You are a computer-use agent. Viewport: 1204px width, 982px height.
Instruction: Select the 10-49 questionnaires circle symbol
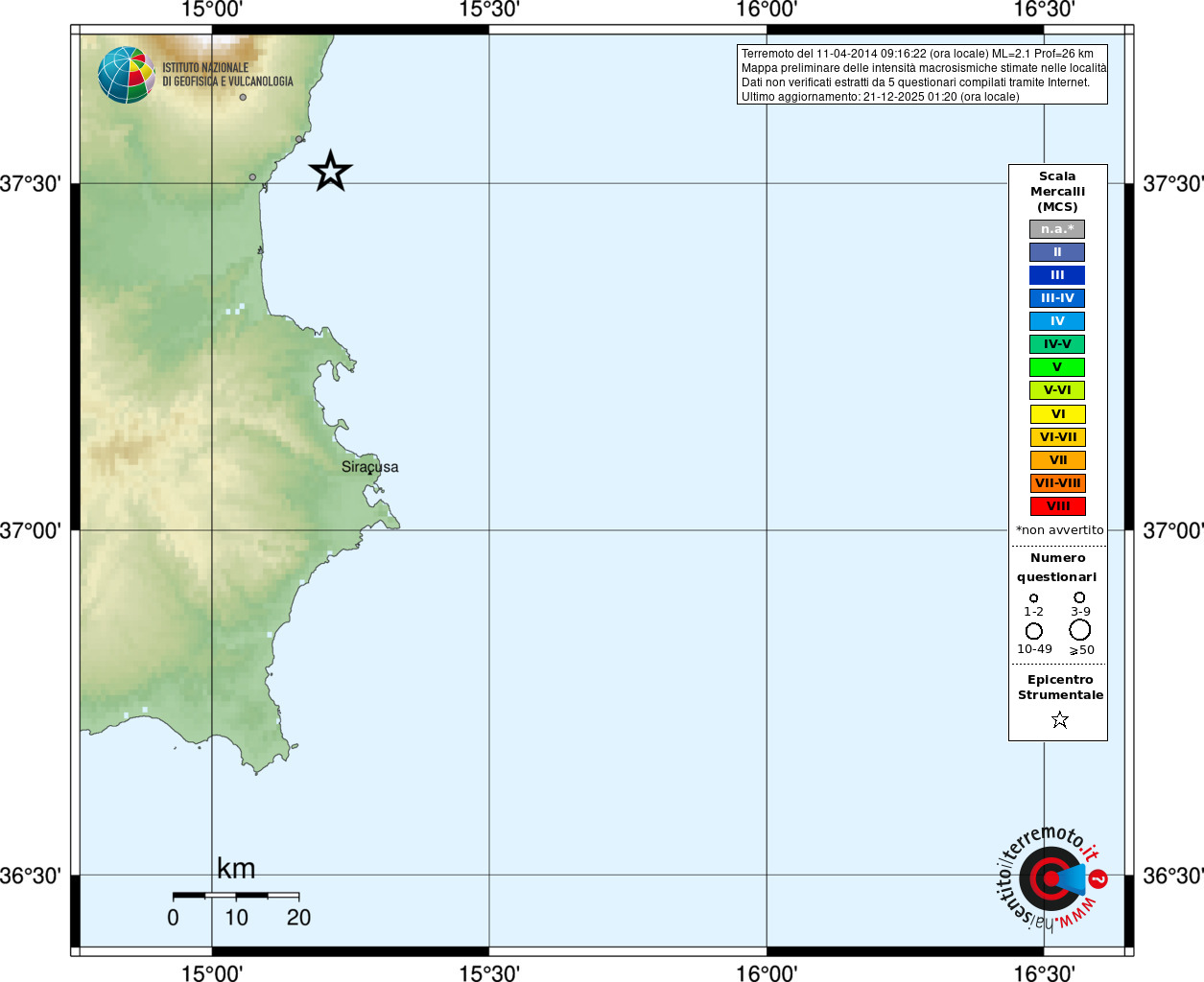pos(1033,631)
